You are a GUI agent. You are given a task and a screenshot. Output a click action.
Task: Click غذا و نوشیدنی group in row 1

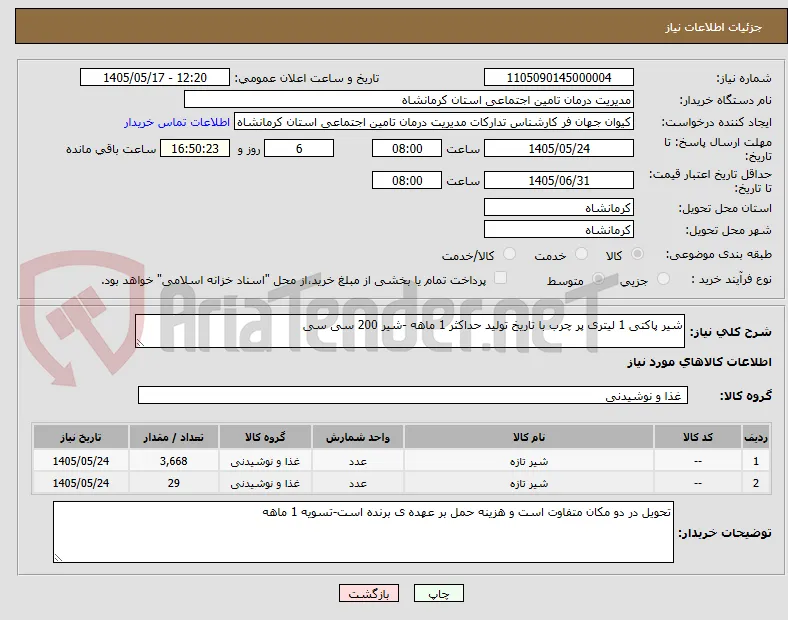point(265,461)
